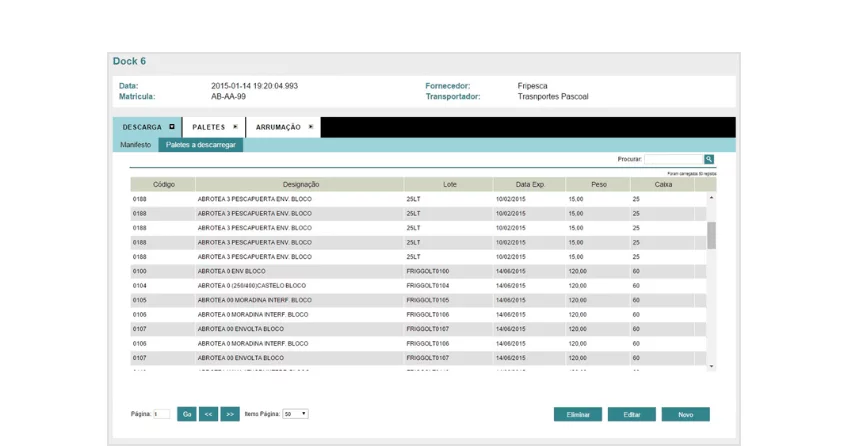Sort by the Data Exp column header

click(529, 185)
